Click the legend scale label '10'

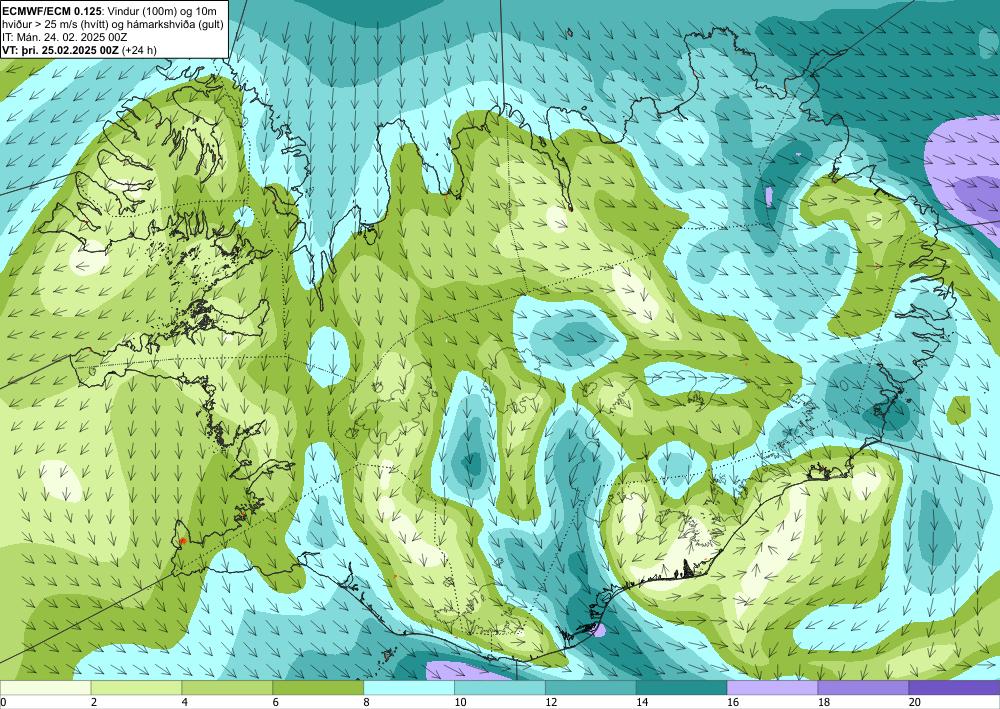(460, 702)
